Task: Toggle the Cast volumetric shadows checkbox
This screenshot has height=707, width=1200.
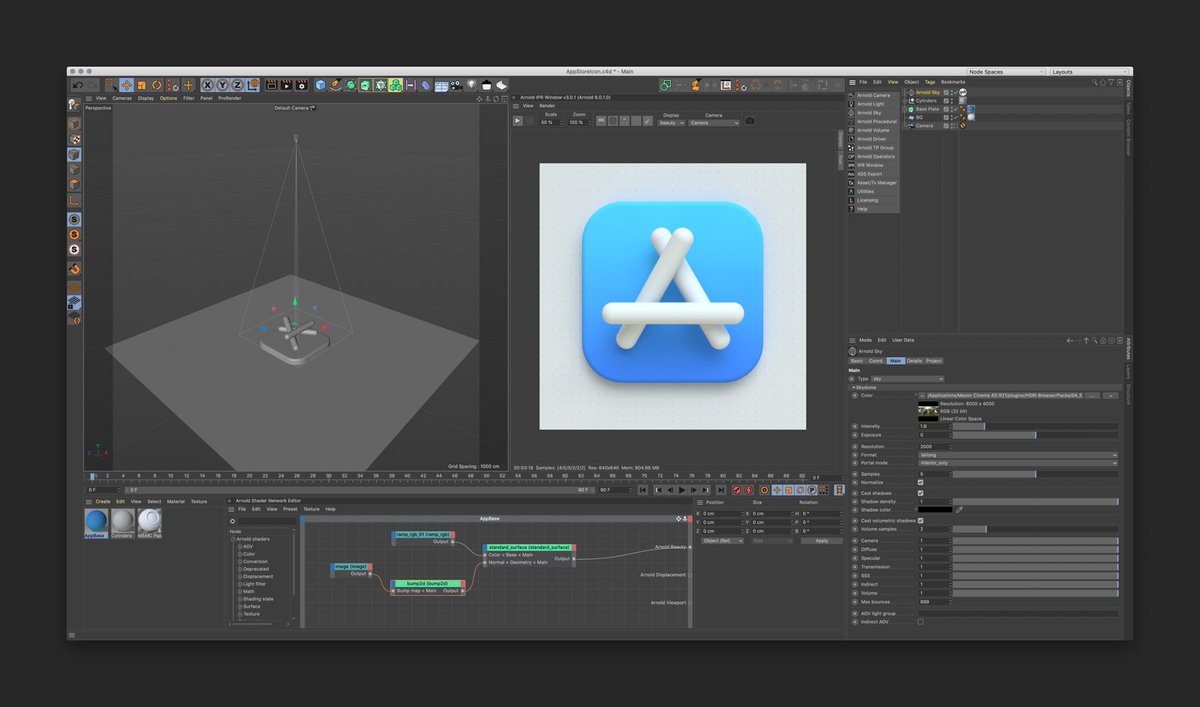Action: (x=921, y=520)
